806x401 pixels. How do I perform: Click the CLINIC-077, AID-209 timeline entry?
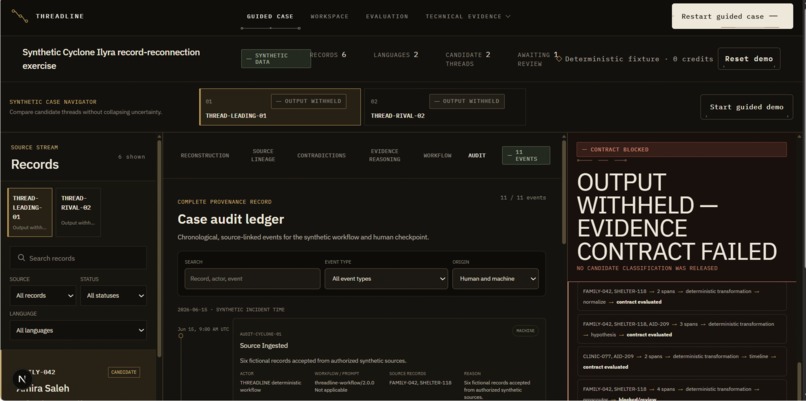pyautogui.click(x=681, y=361)
